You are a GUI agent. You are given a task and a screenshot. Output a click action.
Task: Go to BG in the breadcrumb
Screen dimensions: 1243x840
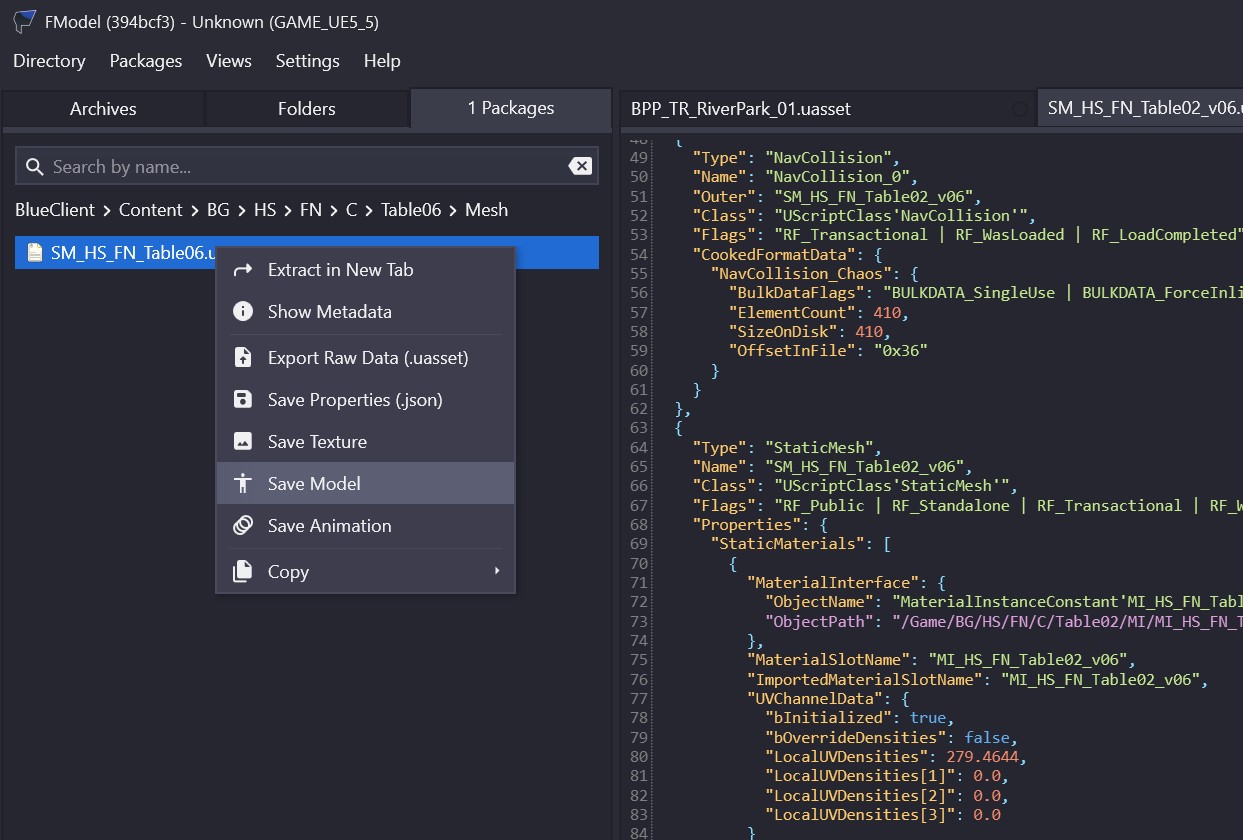pyautogui.click(x=218, y=210)
